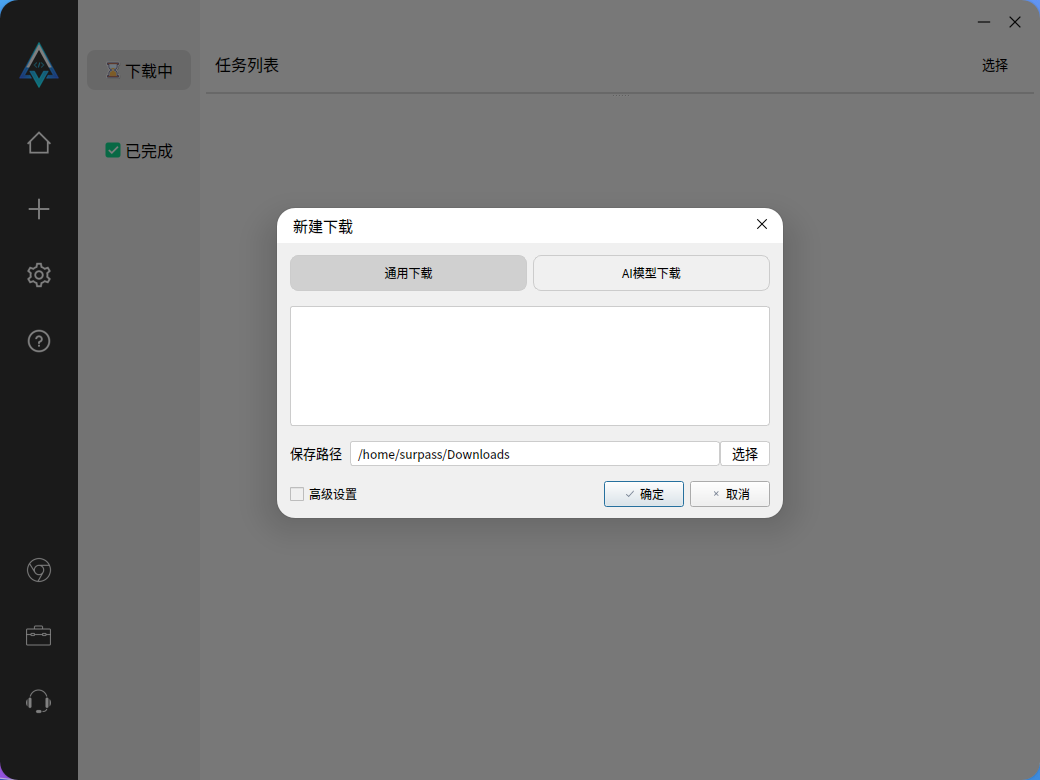Click 选择 next to save path
The height and width of the screenshot is (780, 1040).
745,454
